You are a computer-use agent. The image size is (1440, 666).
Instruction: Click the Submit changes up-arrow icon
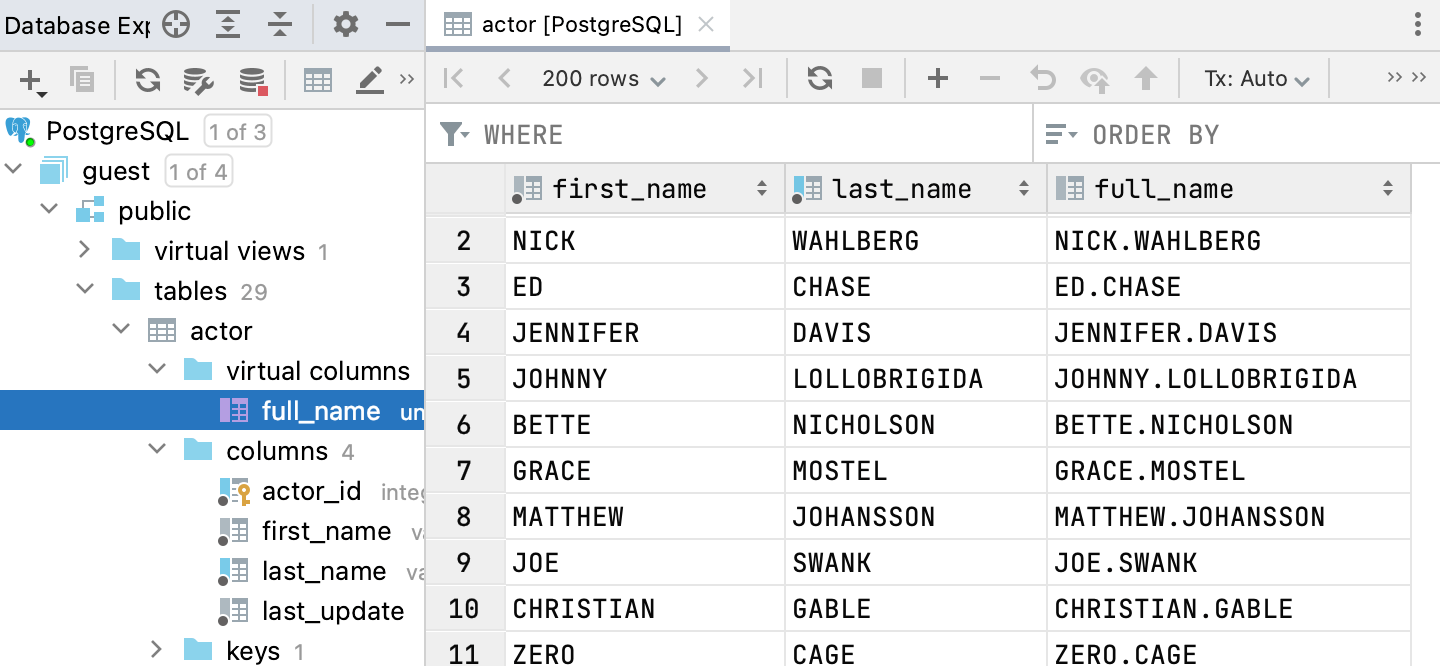pos(1145,78)
